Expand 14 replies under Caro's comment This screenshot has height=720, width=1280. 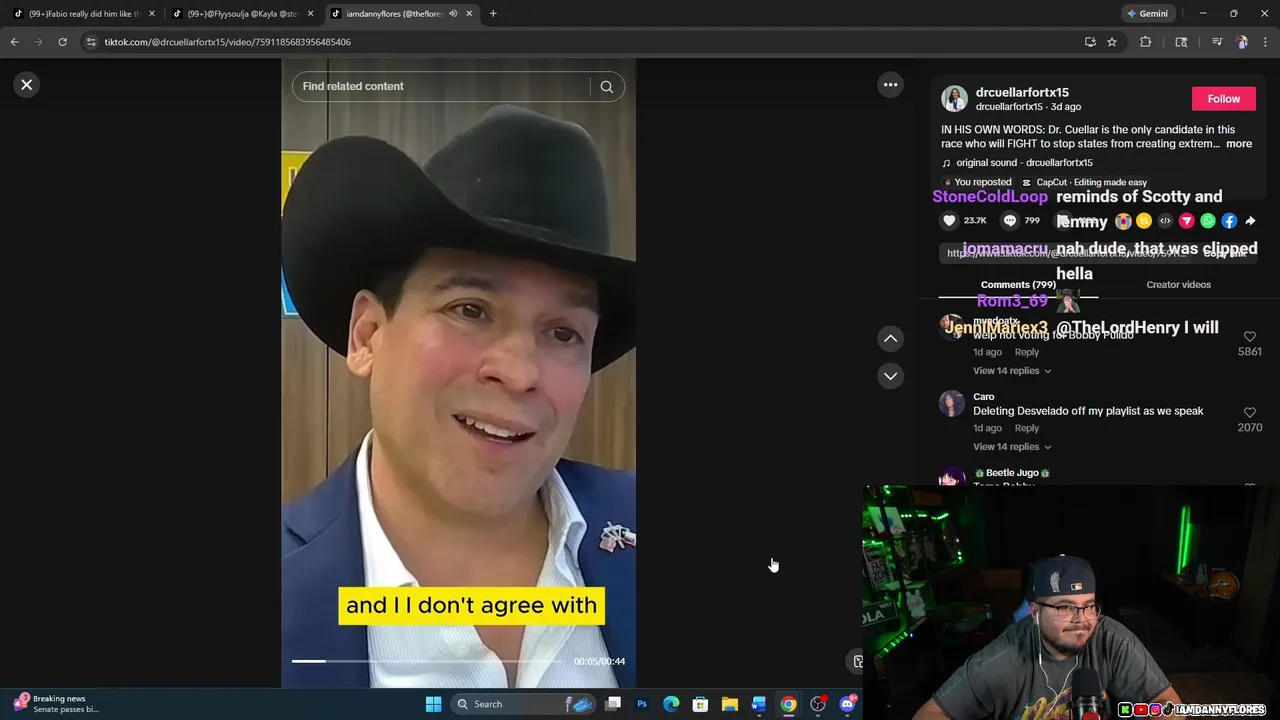point(1011,447)
